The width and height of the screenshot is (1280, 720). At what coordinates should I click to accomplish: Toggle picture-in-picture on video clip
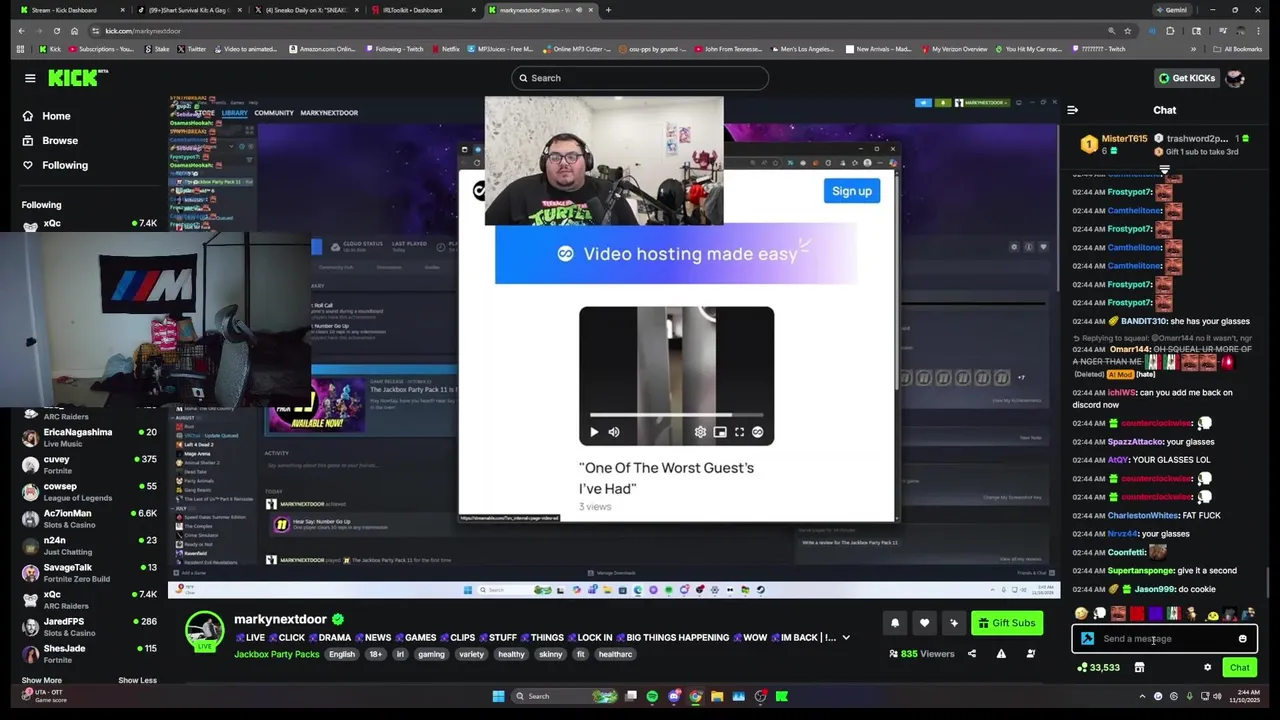coord(720,432)
